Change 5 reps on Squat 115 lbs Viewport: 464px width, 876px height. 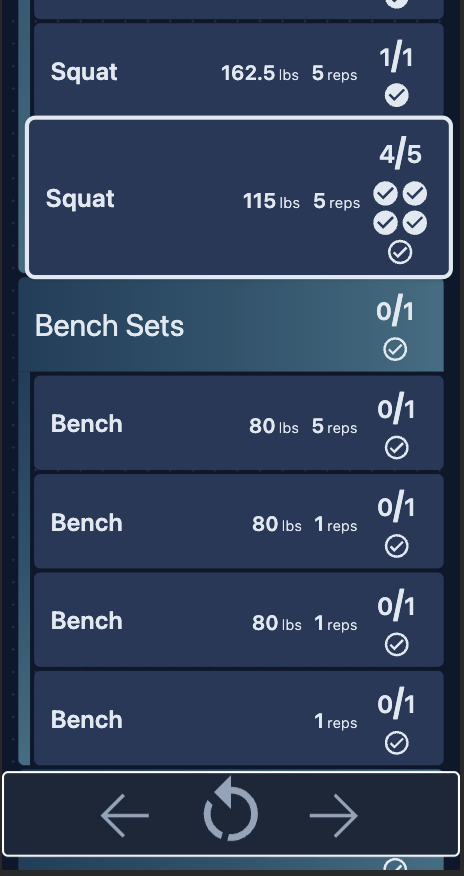click(x=336, y=201)
